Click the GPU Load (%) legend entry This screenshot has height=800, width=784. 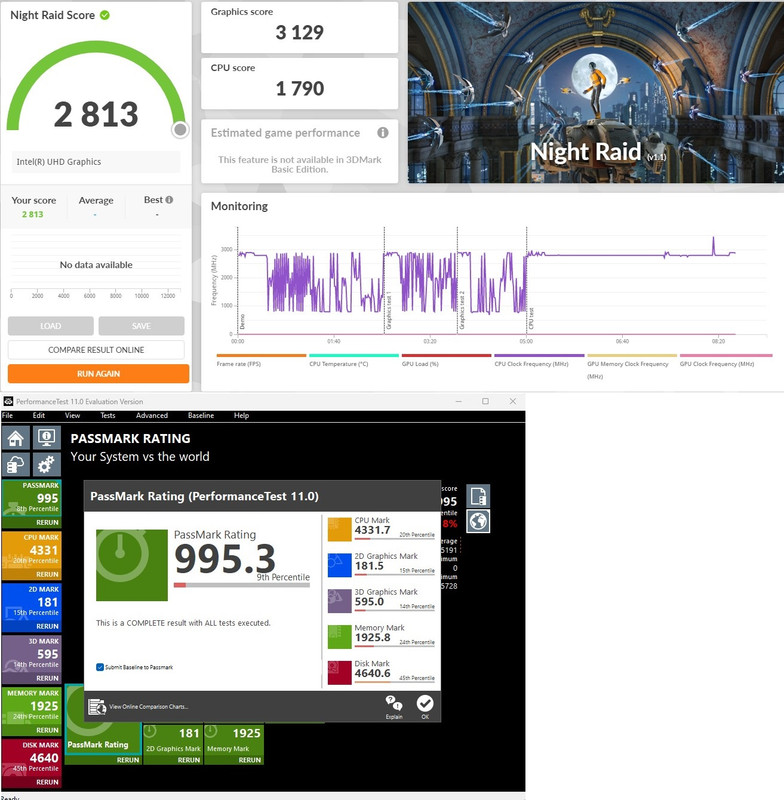coord(446,360)
